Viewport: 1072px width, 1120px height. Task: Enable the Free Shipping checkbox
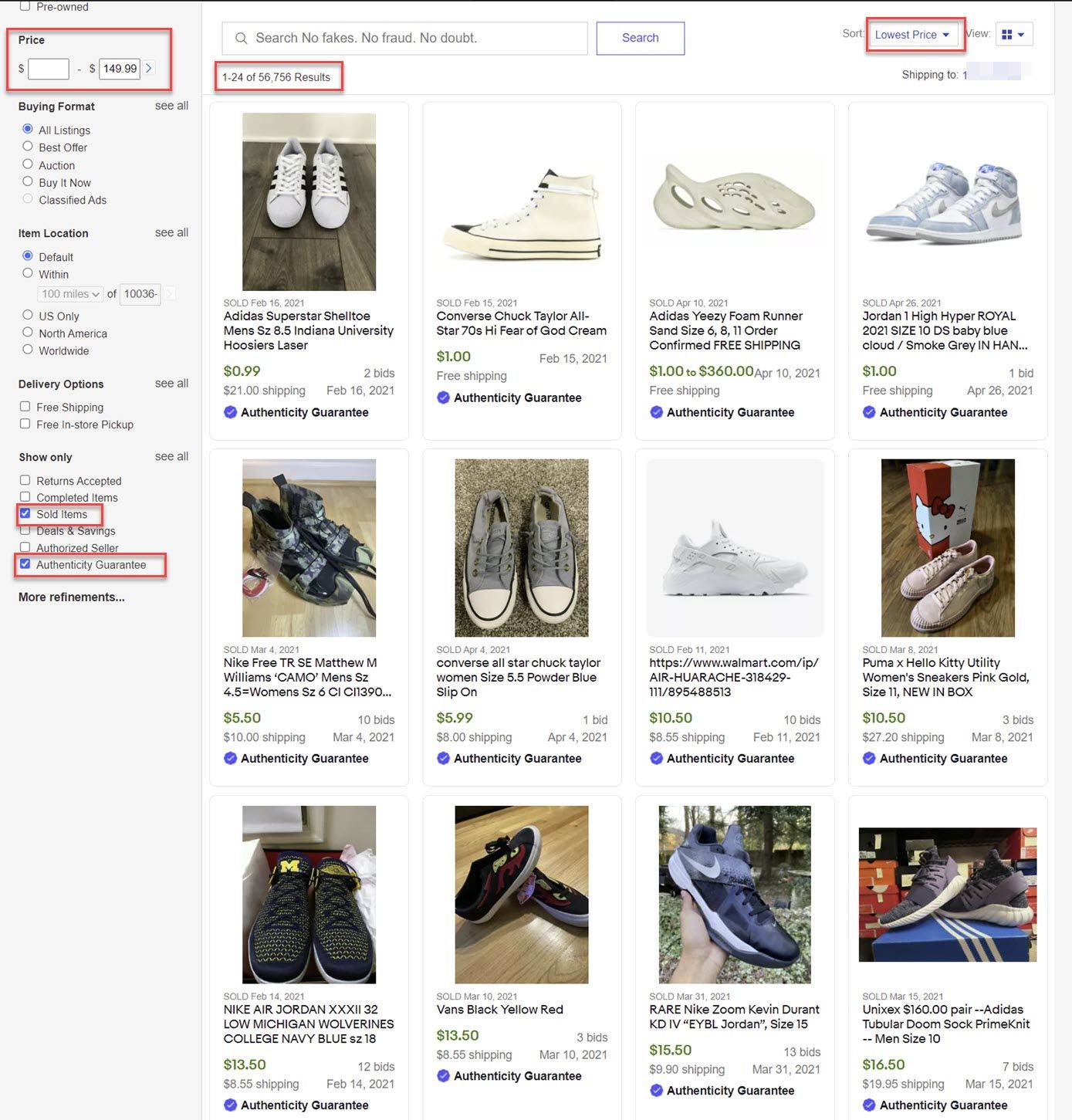point(25,406)
